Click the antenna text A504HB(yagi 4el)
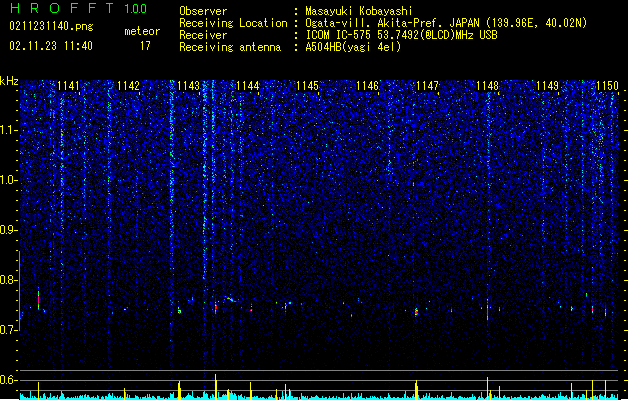The image size is (629, 400). pyautogui.click(x=353, y=47)
